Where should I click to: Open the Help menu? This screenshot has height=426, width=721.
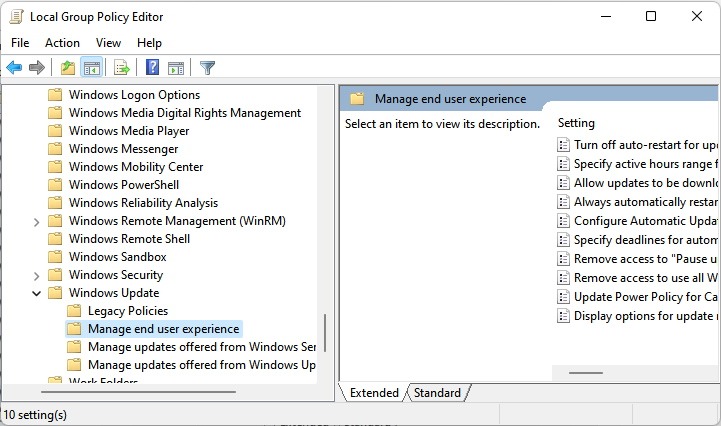149,43
